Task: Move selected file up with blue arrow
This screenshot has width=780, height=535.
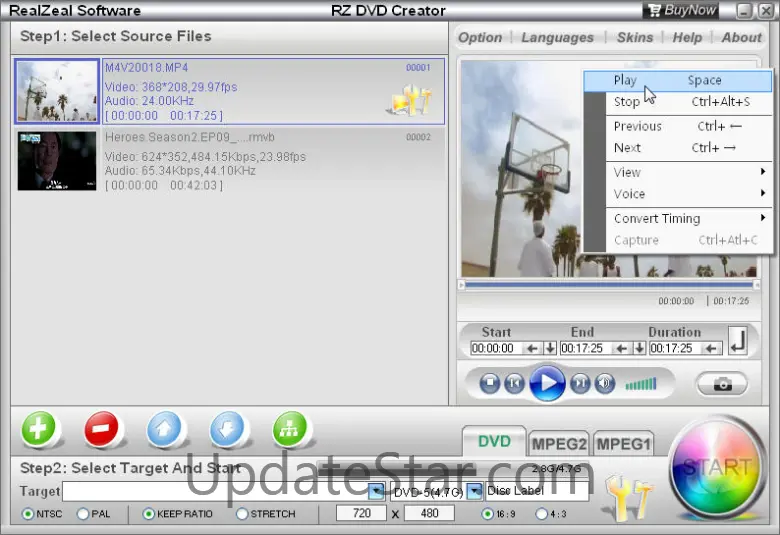Action: [x=165, y=428]
